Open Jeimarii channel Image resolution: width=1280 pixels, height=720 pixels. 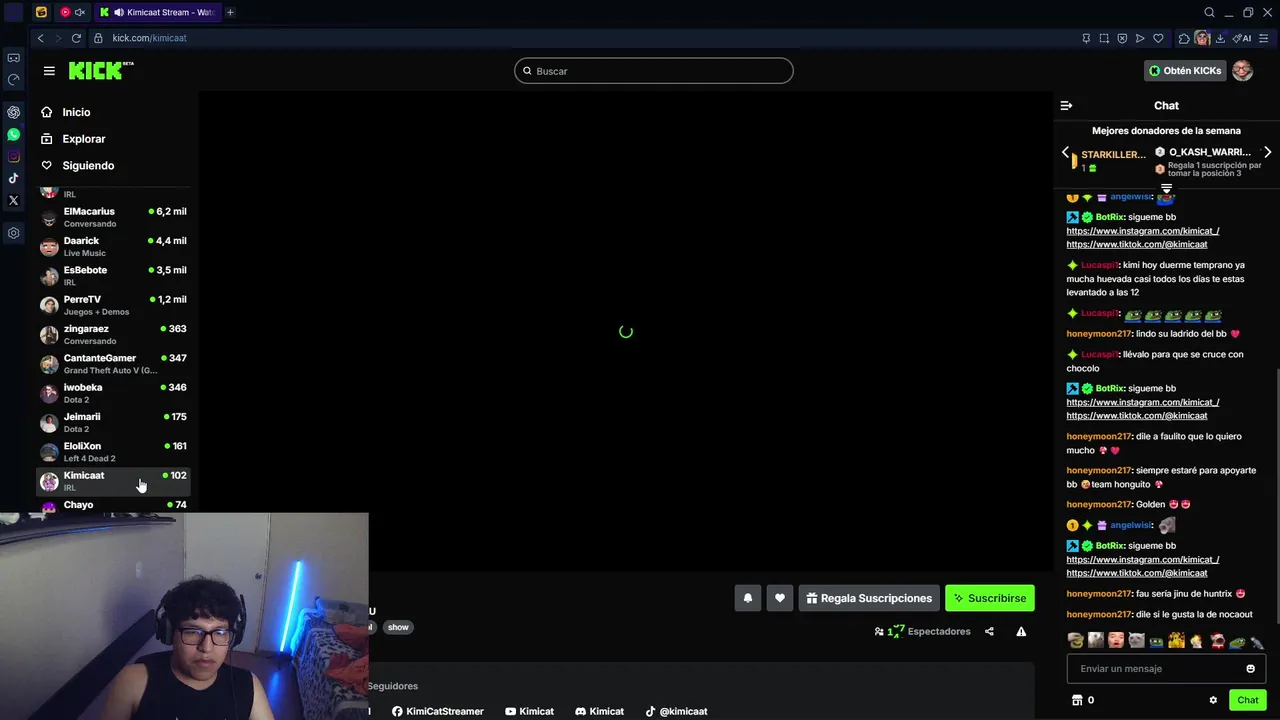point(113,422)
